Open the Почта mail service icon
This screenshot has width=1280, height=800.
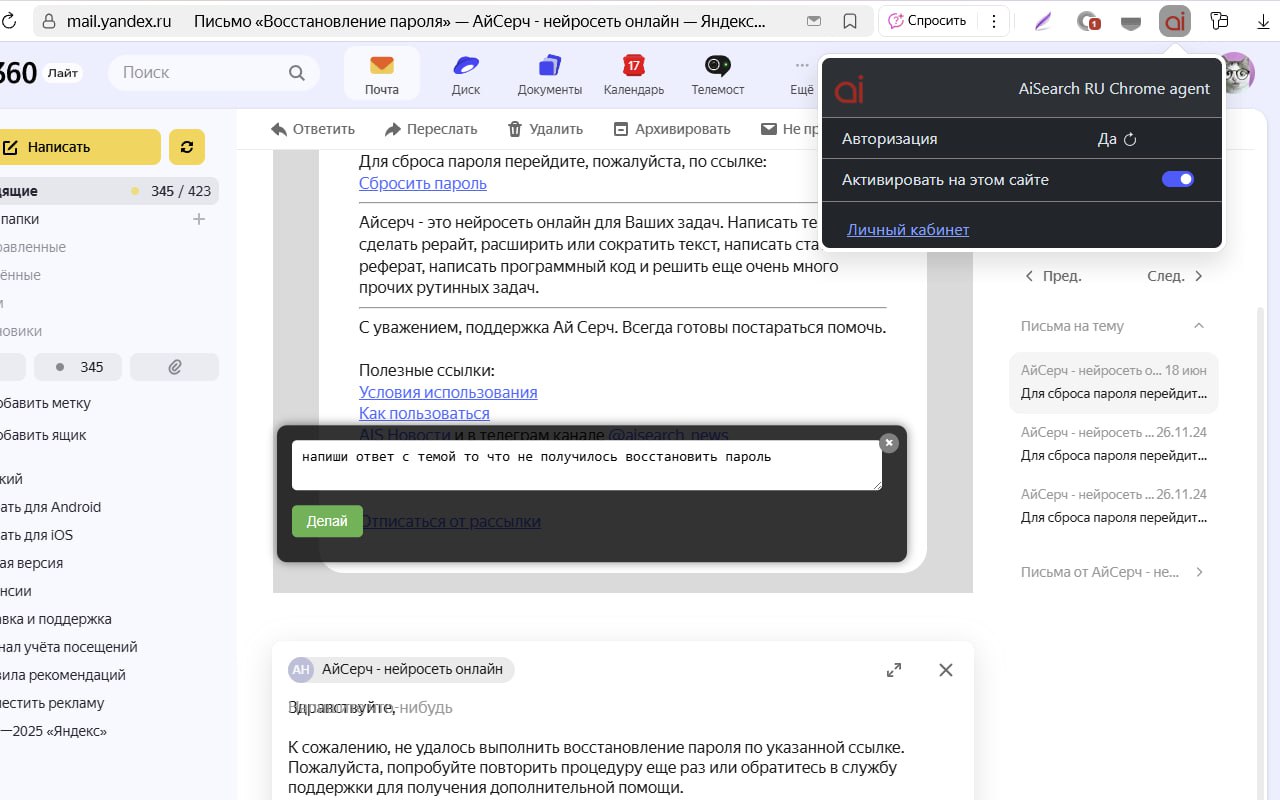coord(381,74)
